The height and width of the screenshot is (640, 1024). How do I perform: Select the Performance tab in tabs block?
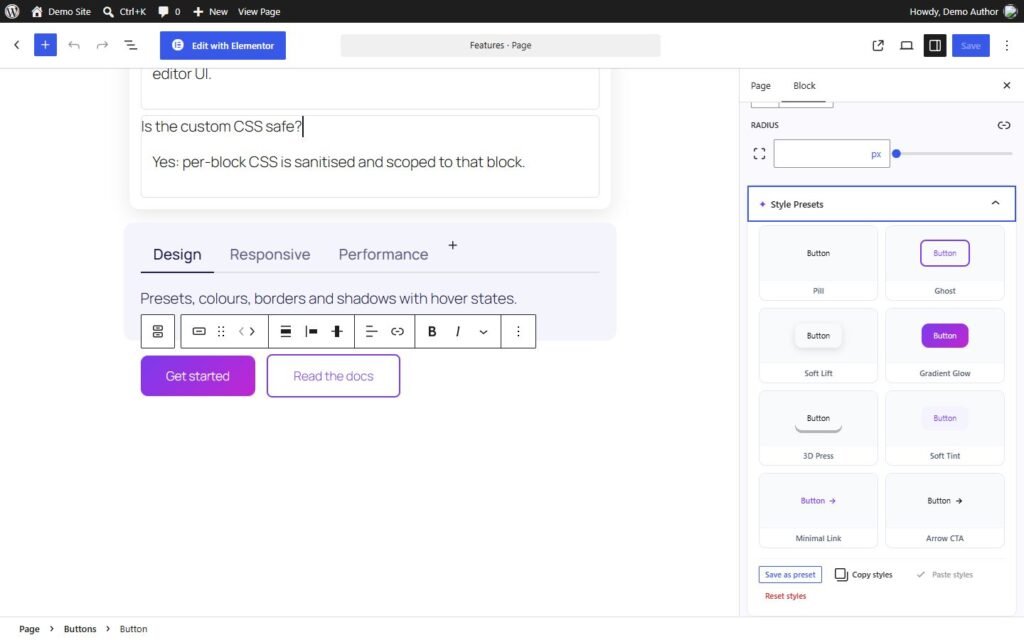383,254
